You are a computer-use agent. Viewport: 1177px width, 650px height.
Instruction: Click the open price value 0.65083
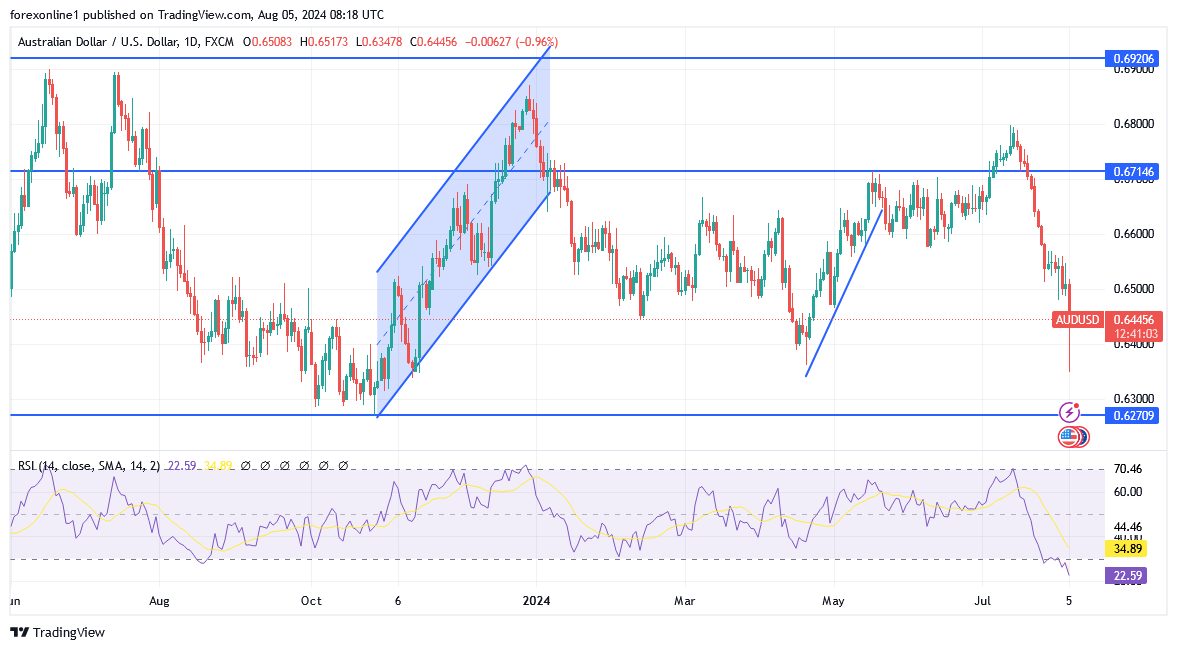pyautogui.click(x=272, y=42)
